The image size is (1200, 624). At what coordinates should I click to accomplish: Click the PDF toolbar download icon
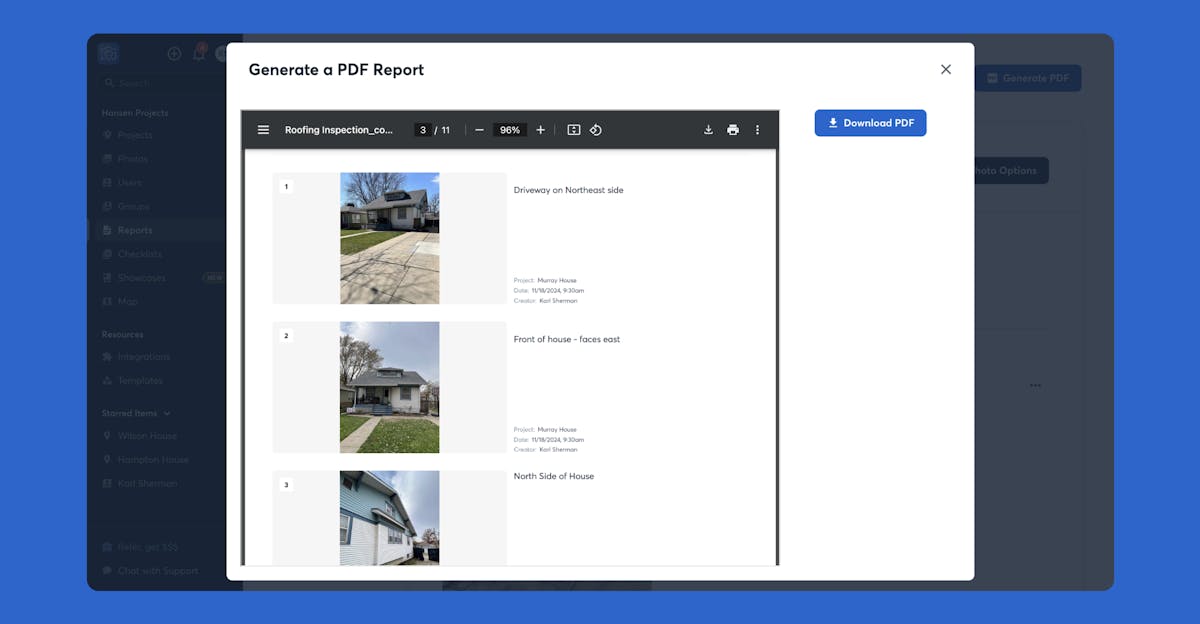pos(708,130)
